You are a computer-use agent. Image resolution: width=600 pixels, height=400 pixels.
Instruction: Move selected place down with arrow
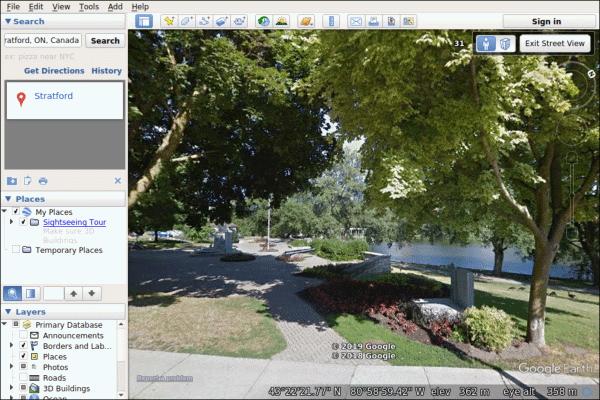(x=92, y=294)
